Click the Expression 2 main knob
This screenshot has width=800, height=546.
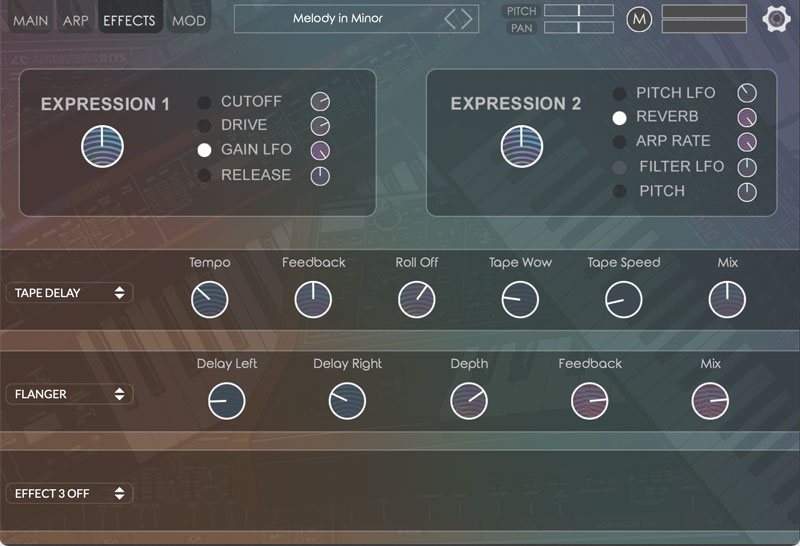(521, 147)
